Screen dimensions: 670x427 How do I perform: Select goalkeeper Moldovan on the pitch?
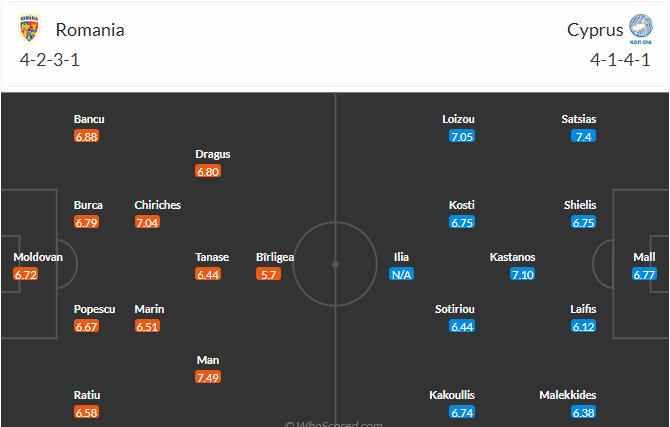38,257
